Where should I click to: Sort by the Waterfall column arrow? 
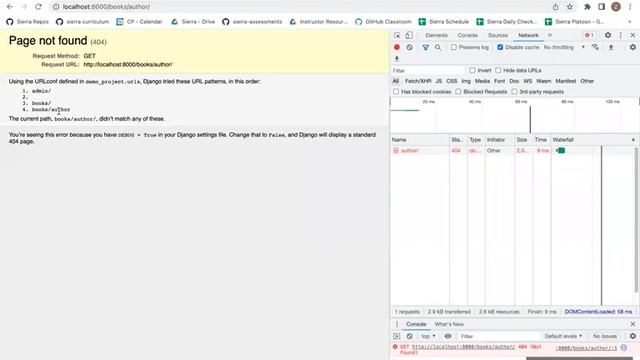coord(633,140)
